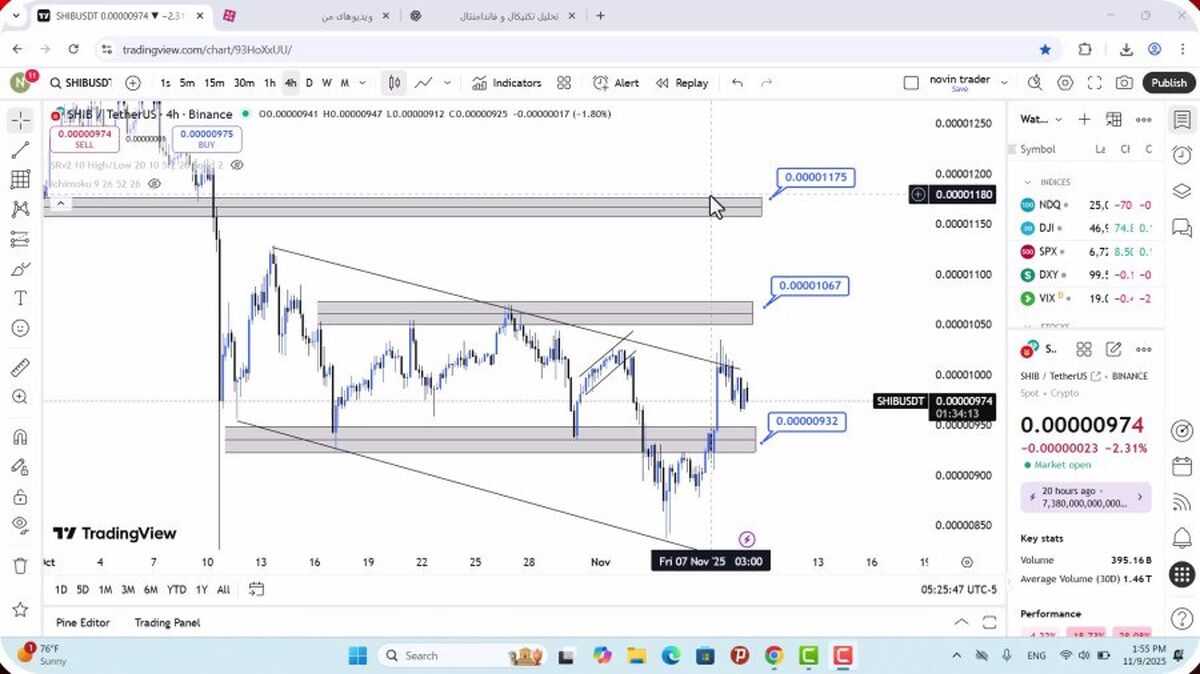Show hidden system tray icons
This screenshot has width=1200, height=674.
(956, 656)
